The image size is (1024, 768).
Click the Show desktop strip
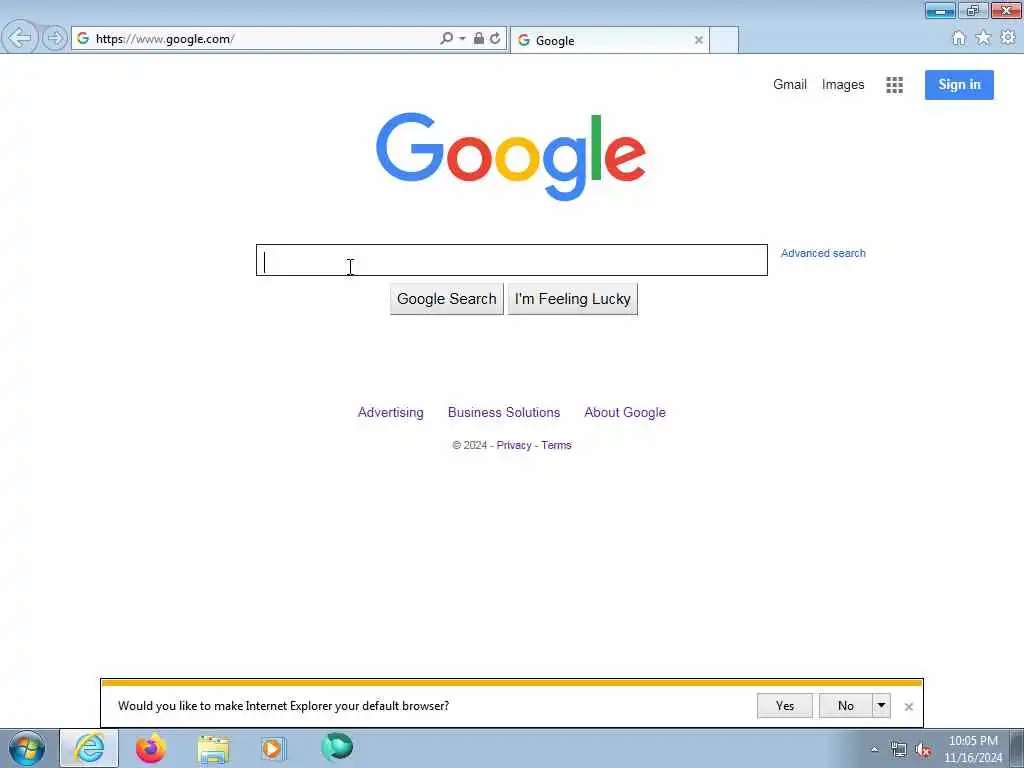(x=1017, y=748)
